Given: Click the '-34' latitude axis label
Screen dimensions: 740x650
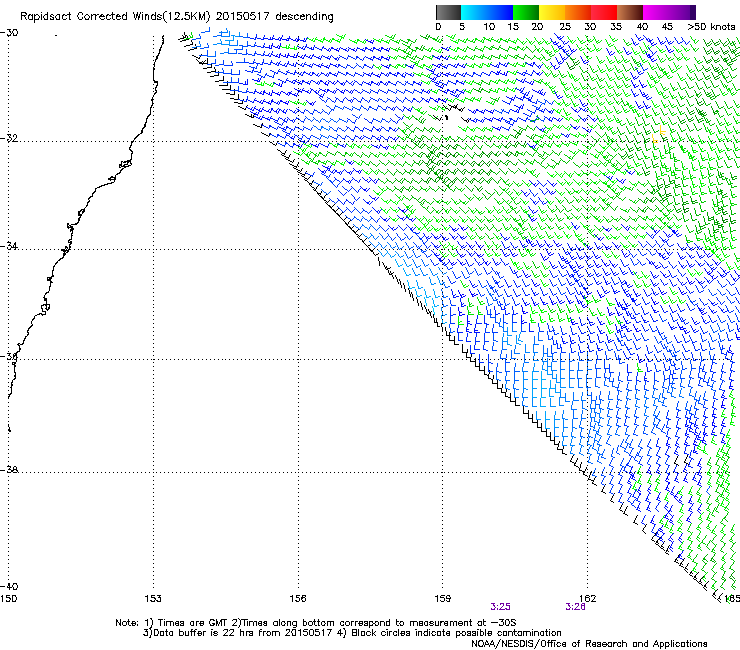Looking at the screenshot, I should click(9, 246).
